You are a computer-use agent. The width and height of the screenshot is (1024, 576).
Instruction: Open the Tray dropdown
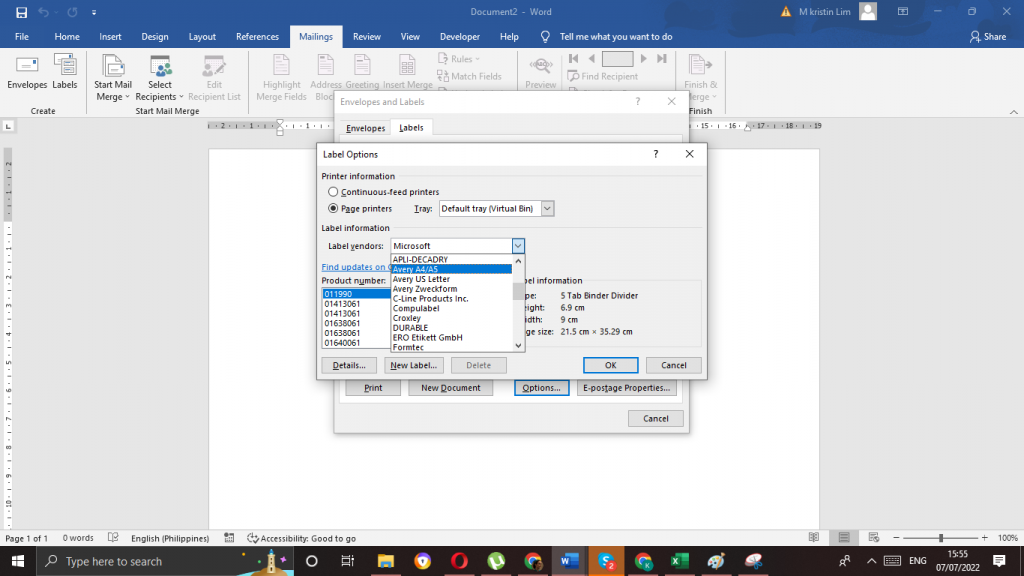pos(547,208)
